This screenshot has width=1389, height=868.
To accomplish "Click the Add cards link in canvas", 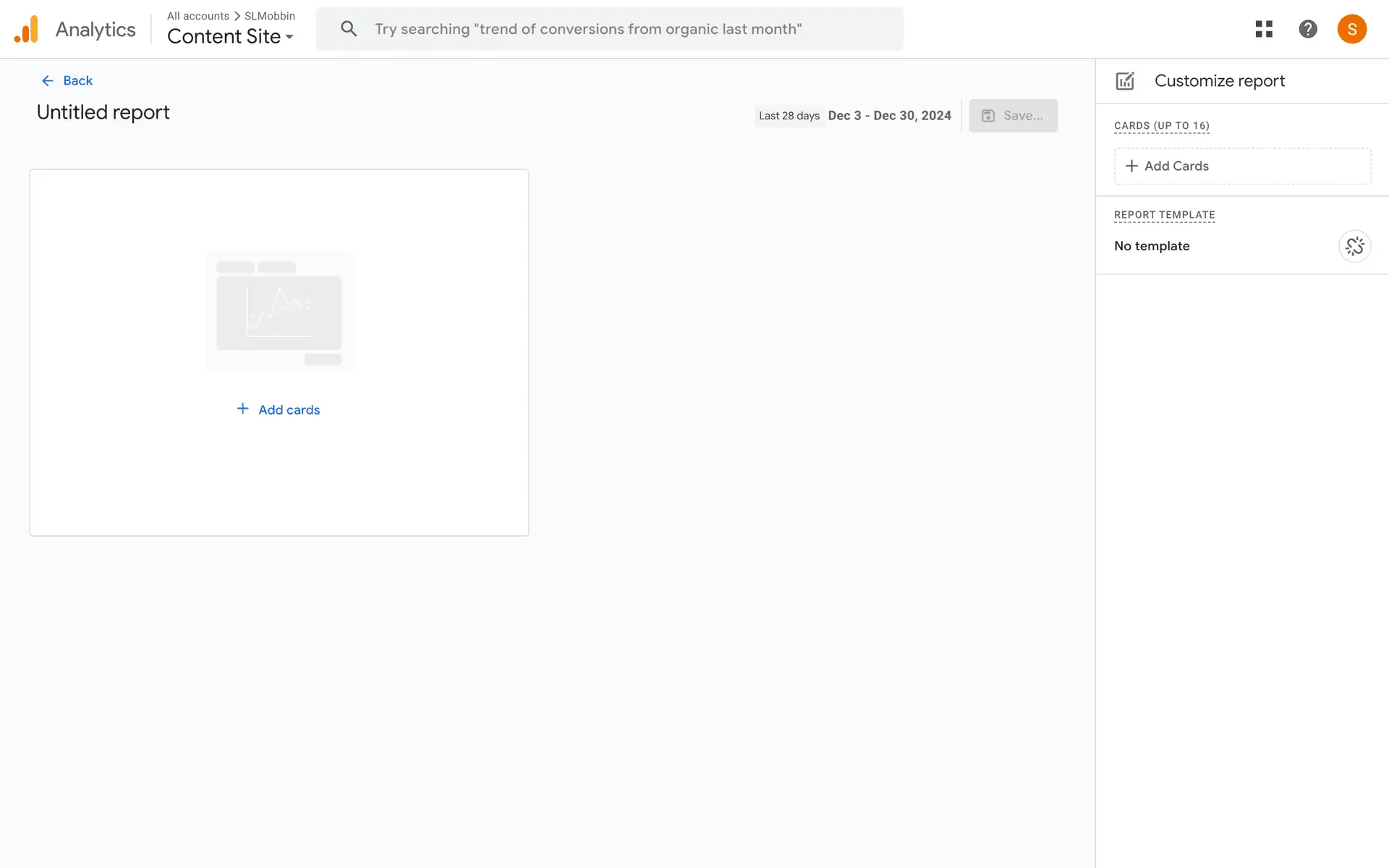I will 289,410.
